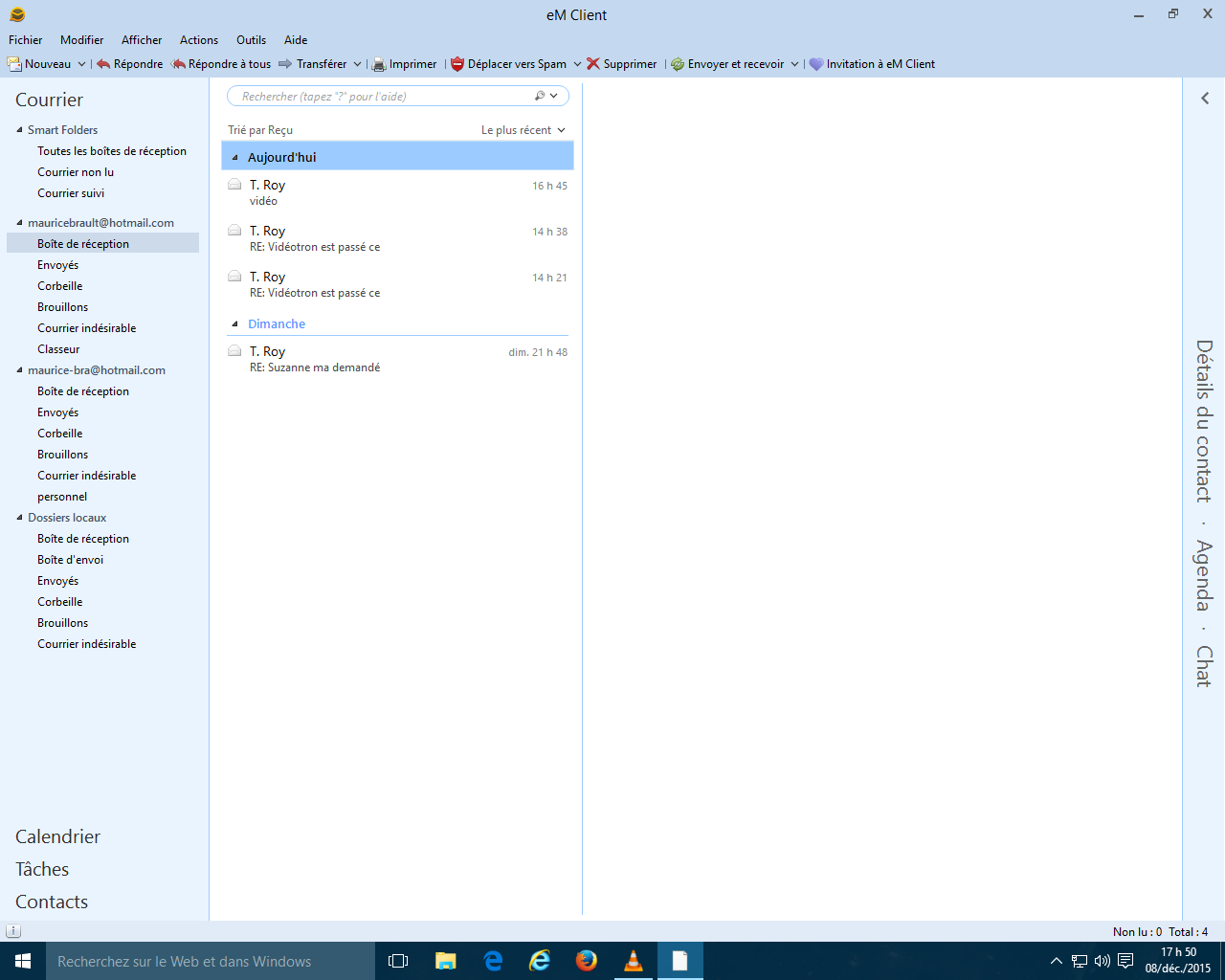Show hidden system tray icons
1225x980 pixels.
(x=1057, y=961)
